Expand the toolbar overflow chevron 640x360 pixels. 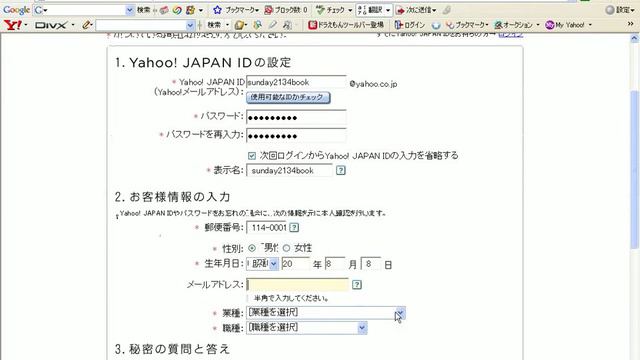pos(631,24)
